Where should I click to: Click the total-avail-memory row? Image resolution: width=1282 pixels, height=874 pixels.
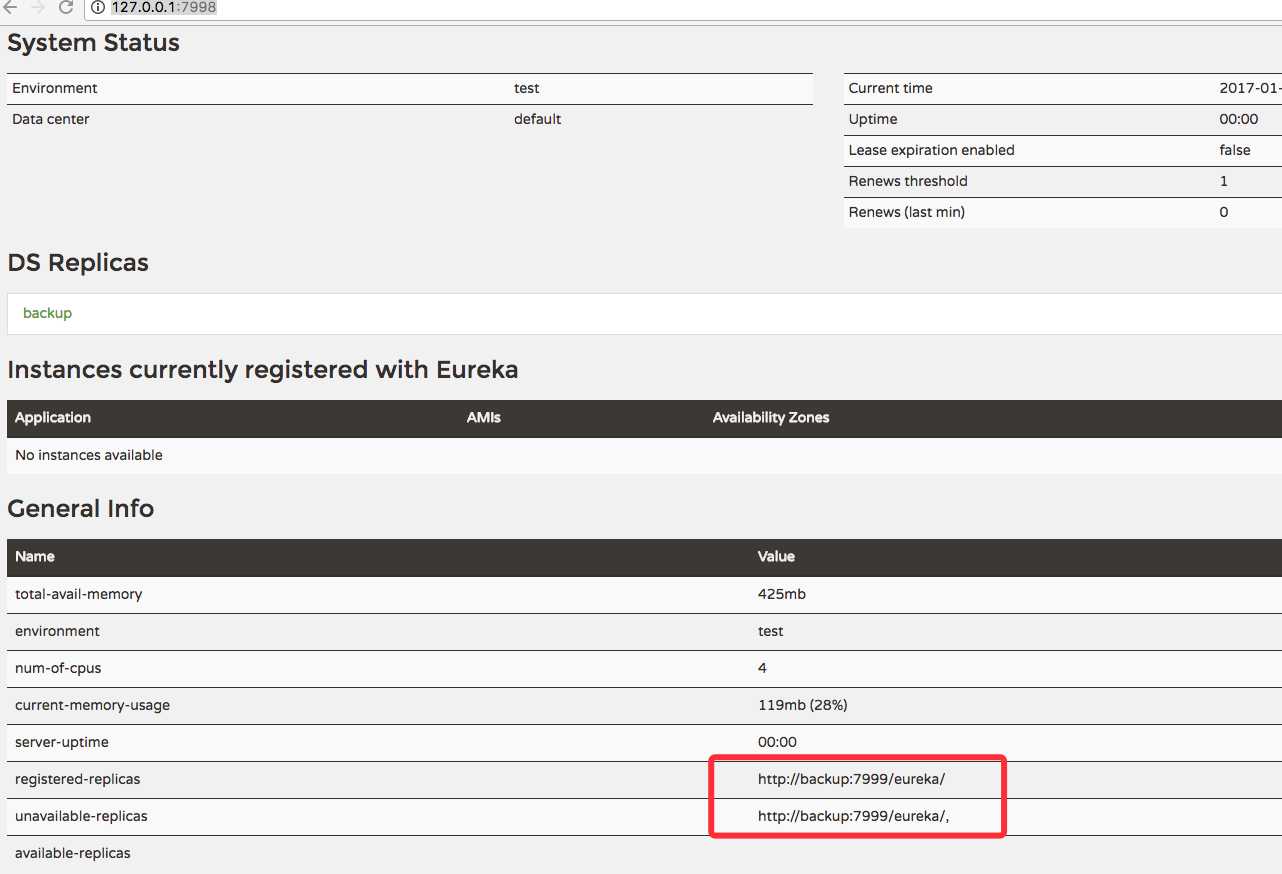644,594
